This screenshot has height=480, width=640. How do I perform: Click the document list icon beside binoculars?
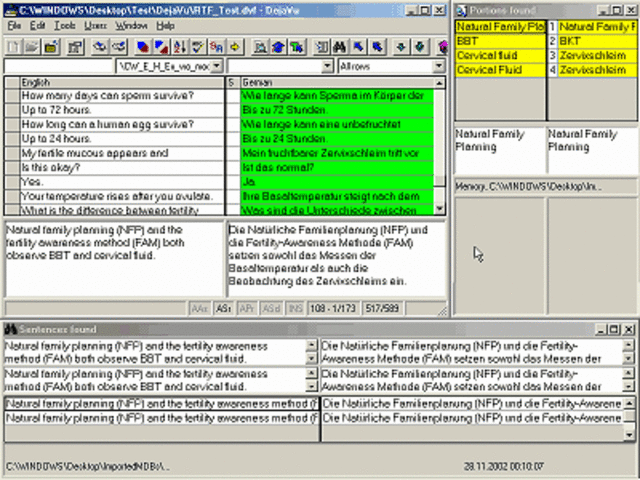[321, 47]
